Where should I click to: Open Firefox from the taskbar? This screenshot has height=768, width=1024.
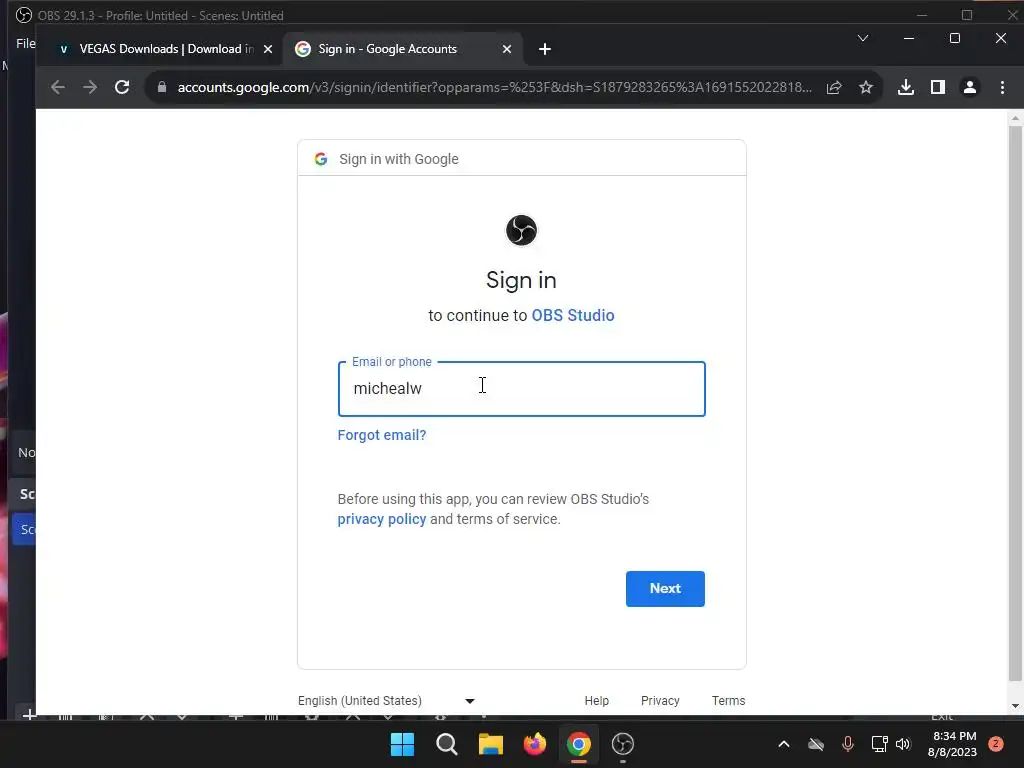click(x=535, y=744)
